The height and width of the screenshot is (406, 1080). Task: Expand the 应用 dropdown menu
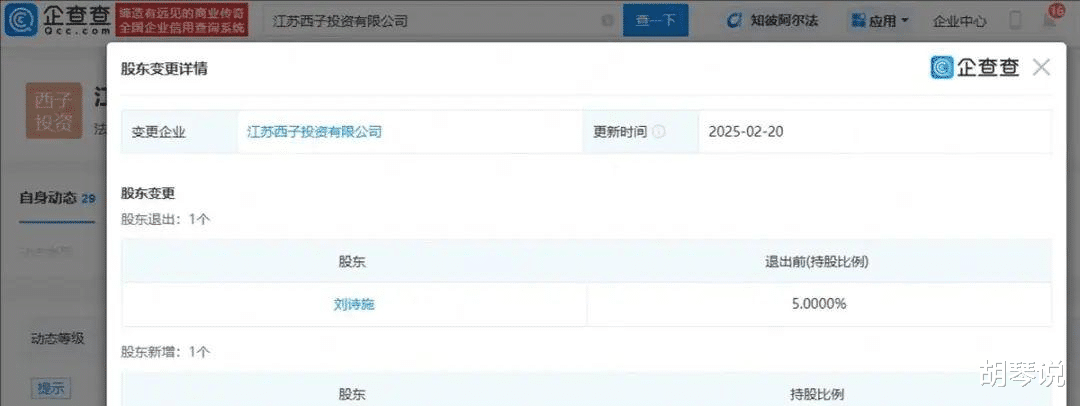pos(880,21)
